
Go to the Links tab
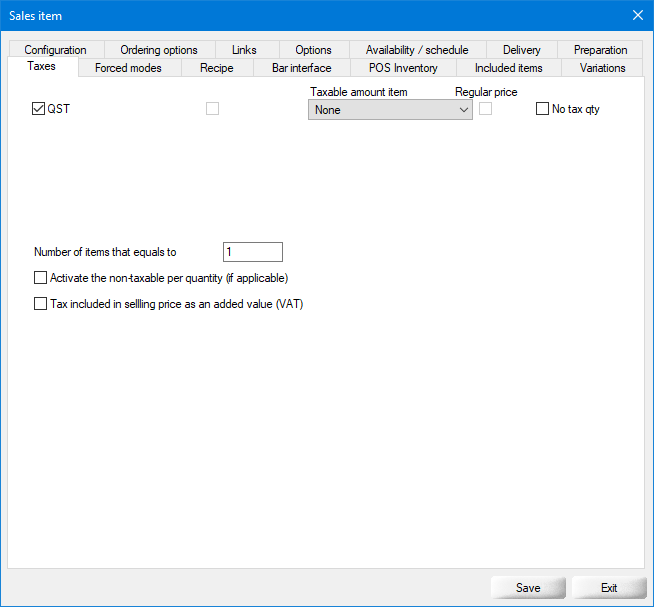244,50
